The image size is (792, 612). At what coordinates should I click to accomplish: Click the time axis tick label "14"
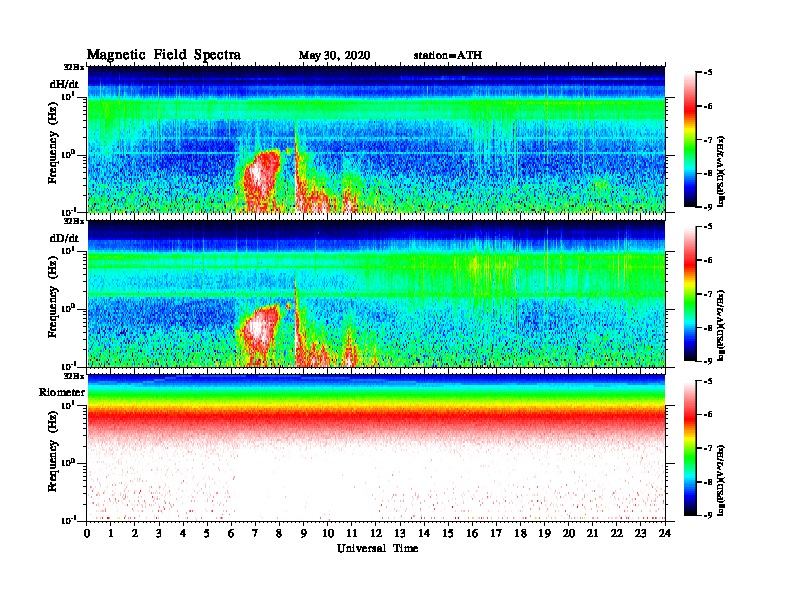click(424, 533)
